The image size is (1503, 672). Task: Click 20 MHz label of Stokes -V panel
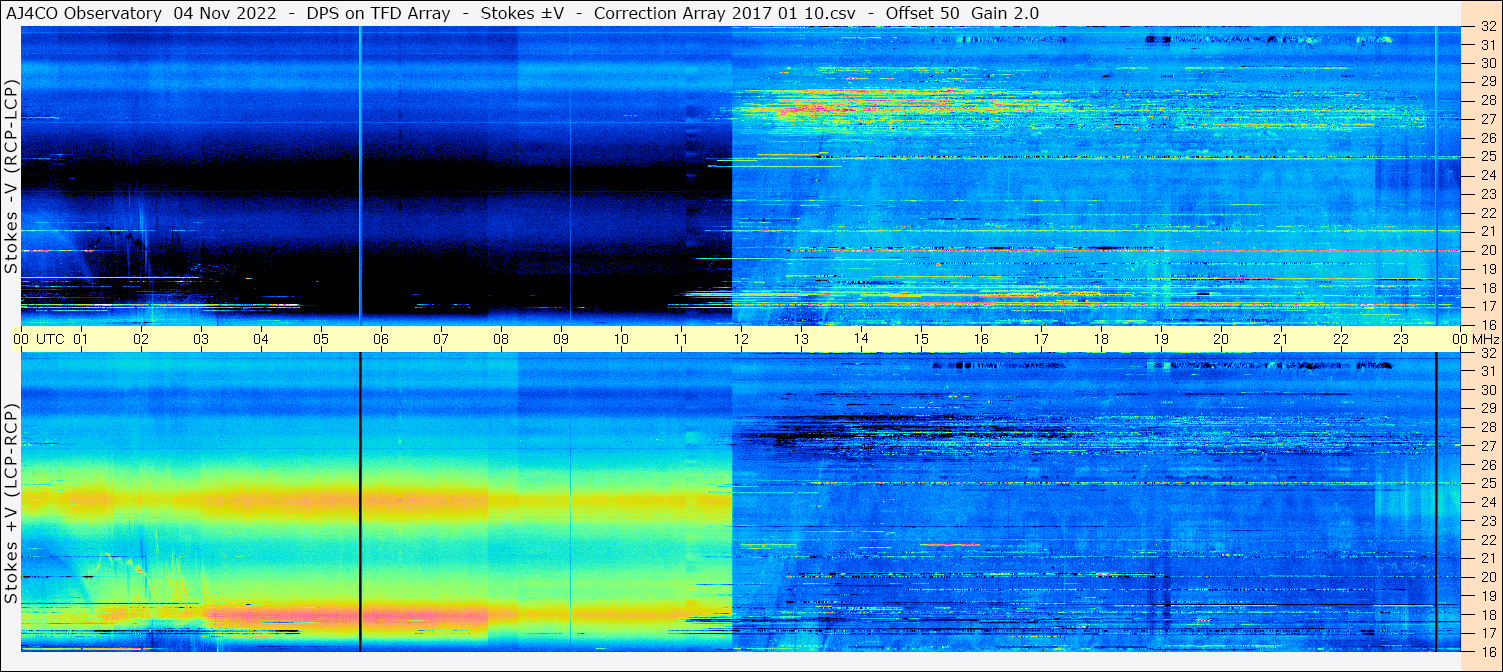[1488, 250]
